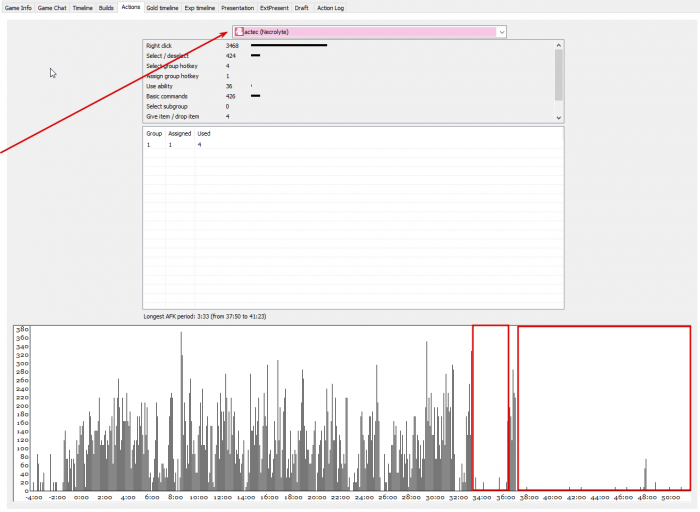Click the Assigned column header

[x=180, y=133]
